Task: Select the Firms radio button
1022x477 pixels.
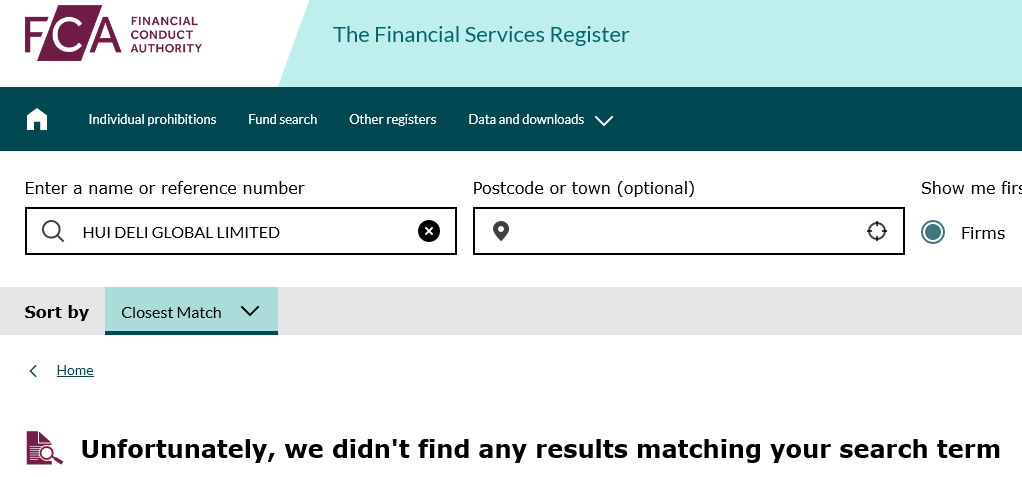Action: coord(933,232)
